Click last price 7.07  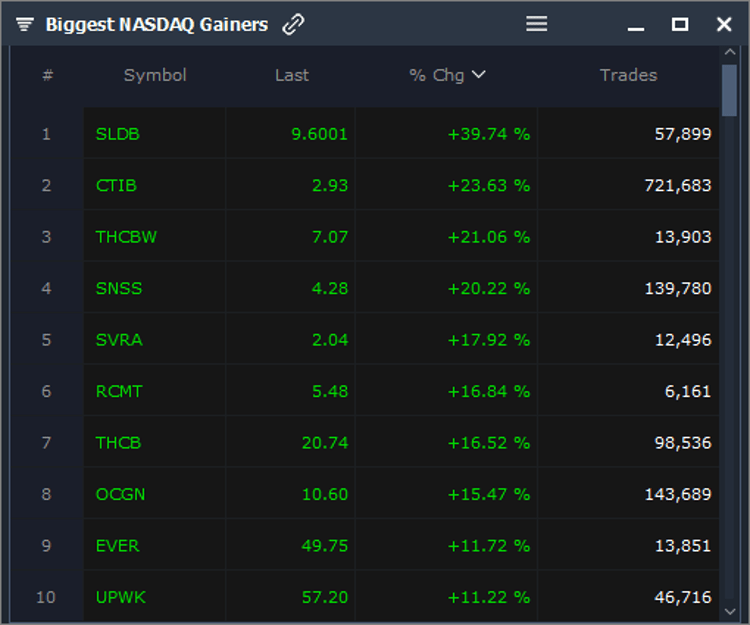330,237
